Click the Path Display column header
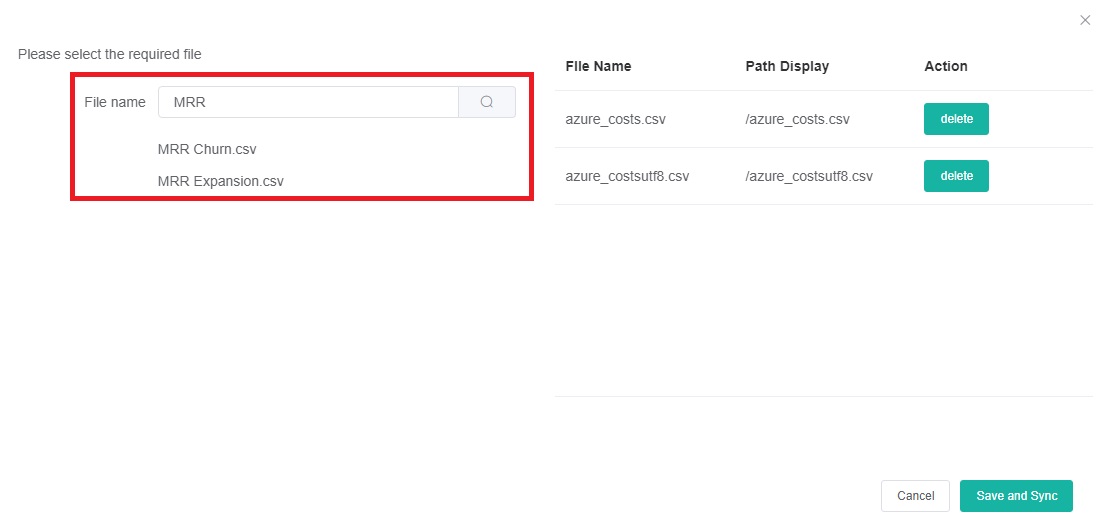Screen dimensions: 1111x530 (x=787, y=66)
